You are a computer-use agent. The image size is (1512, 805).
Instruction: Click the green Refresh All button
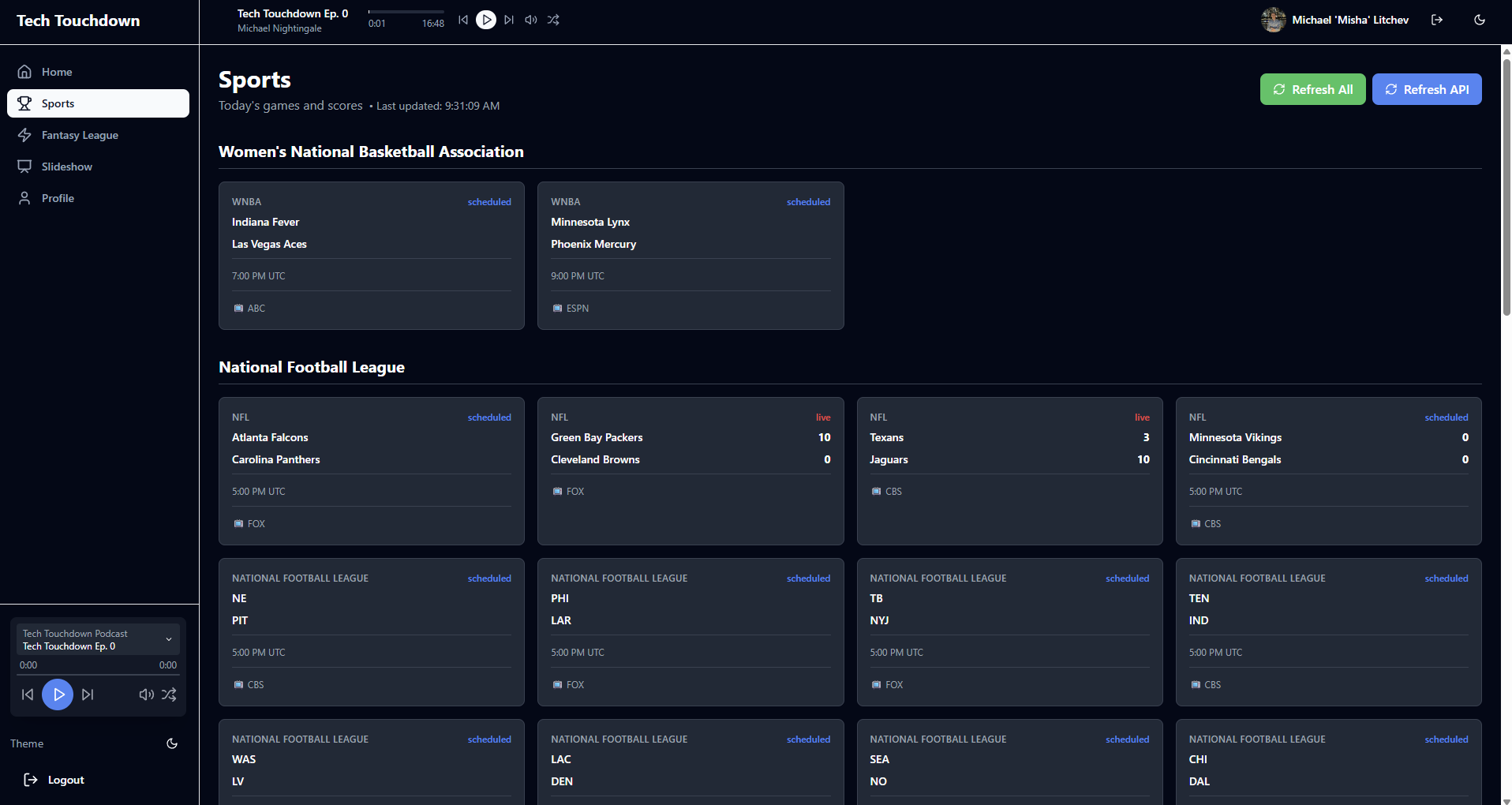(1312, 89)
